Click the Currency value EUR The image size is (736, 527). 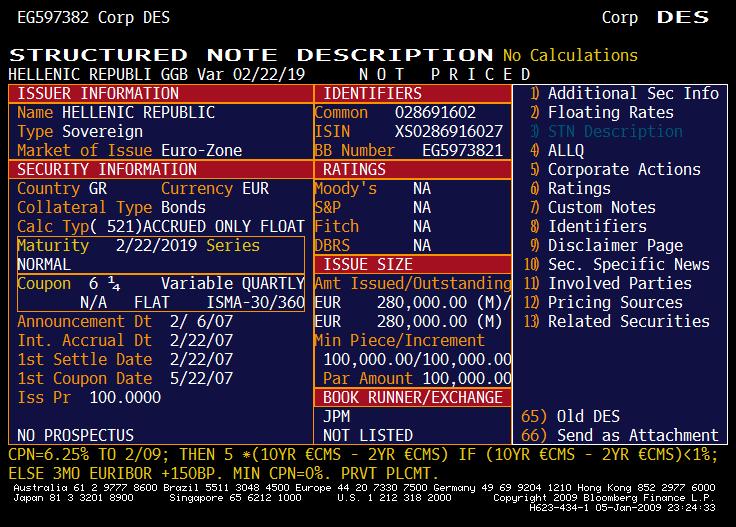pyautogui.click(x=256, y=189)
